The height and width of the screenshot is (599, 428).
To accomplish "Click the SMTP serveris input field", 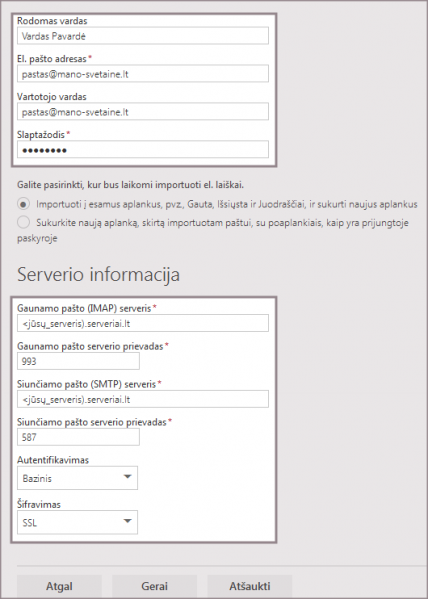I will (x=143, y=400).
